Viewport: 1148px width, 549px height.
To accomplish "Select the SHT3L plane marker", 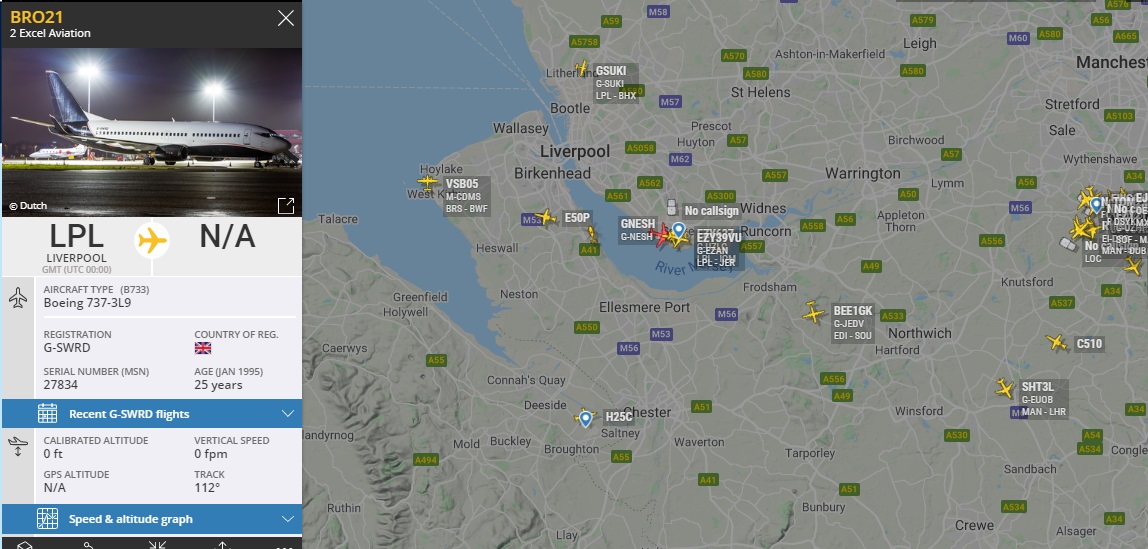I will click(1005, 389).
